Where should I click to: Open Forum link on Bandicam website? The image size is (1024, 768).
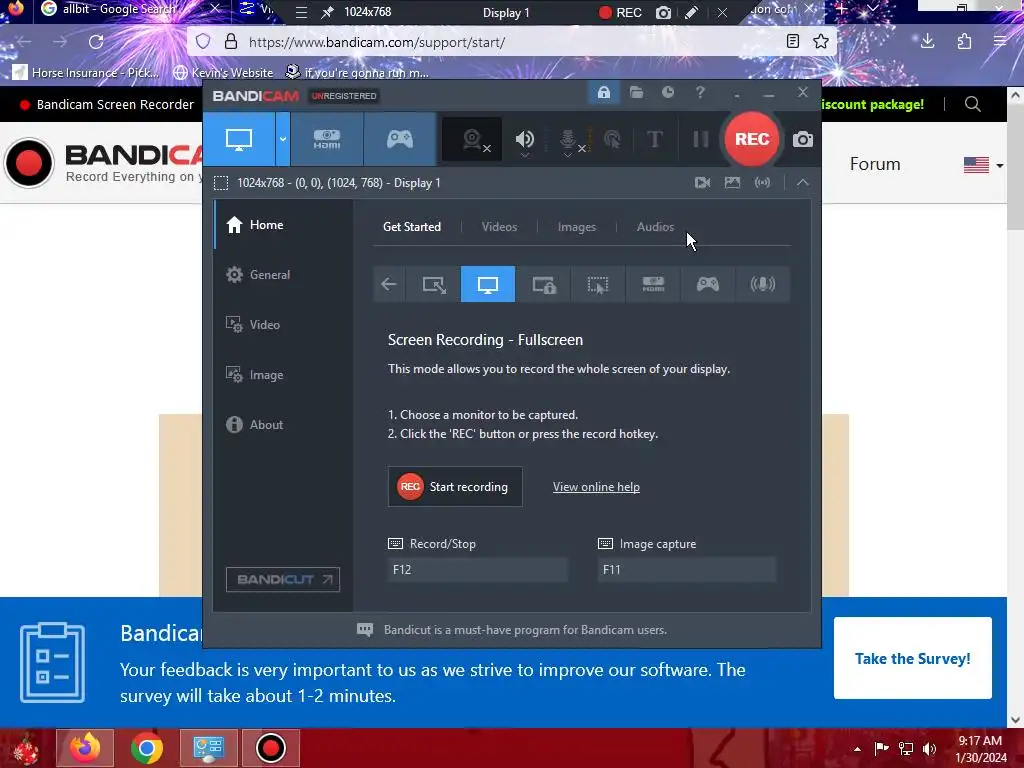tap(874, 164)
